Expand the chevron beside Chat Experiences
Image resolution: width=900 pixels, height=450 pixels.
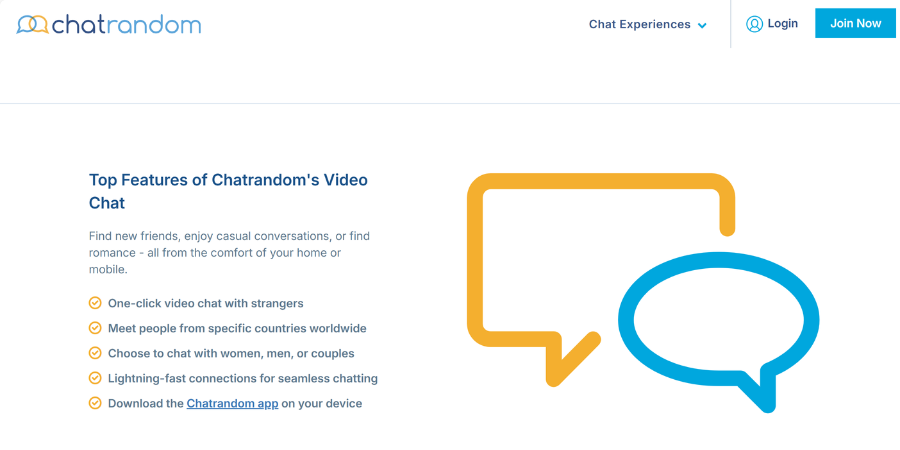[x=702, y=25]
